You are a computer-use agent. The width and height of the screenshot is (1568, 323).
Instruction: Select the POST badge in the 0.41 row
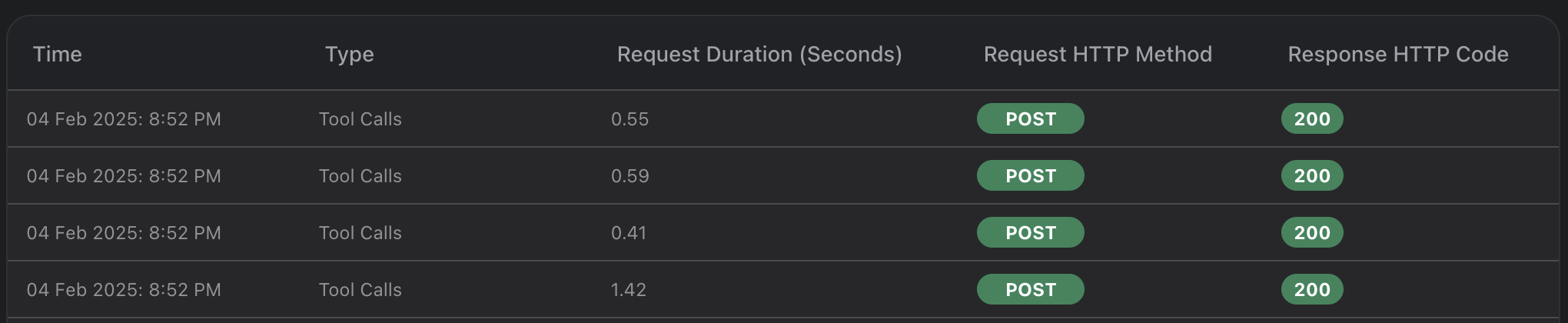pos(1031,232)
